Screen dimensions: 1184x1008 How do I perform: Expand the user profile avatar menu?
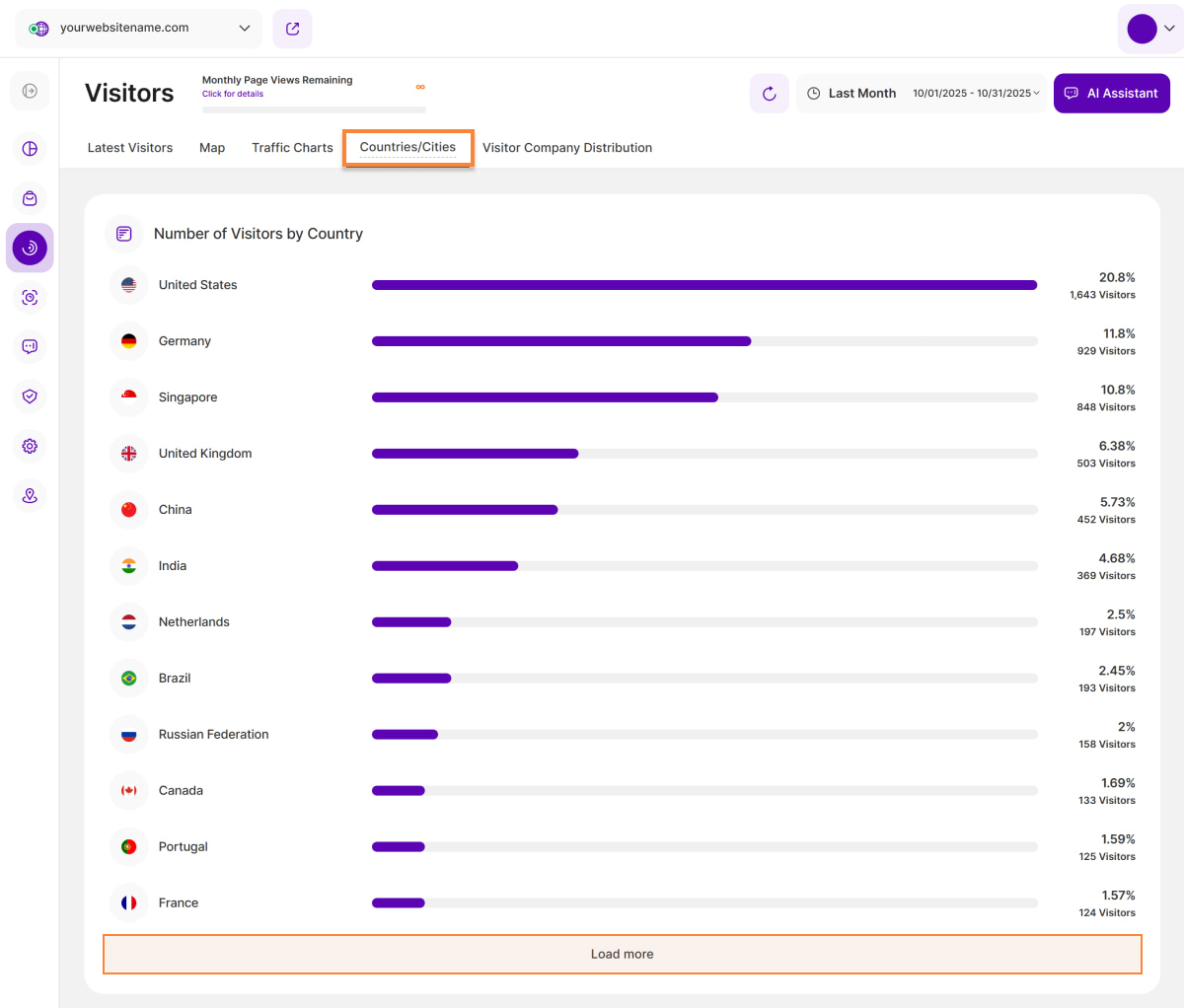[x=1150, y=29]
